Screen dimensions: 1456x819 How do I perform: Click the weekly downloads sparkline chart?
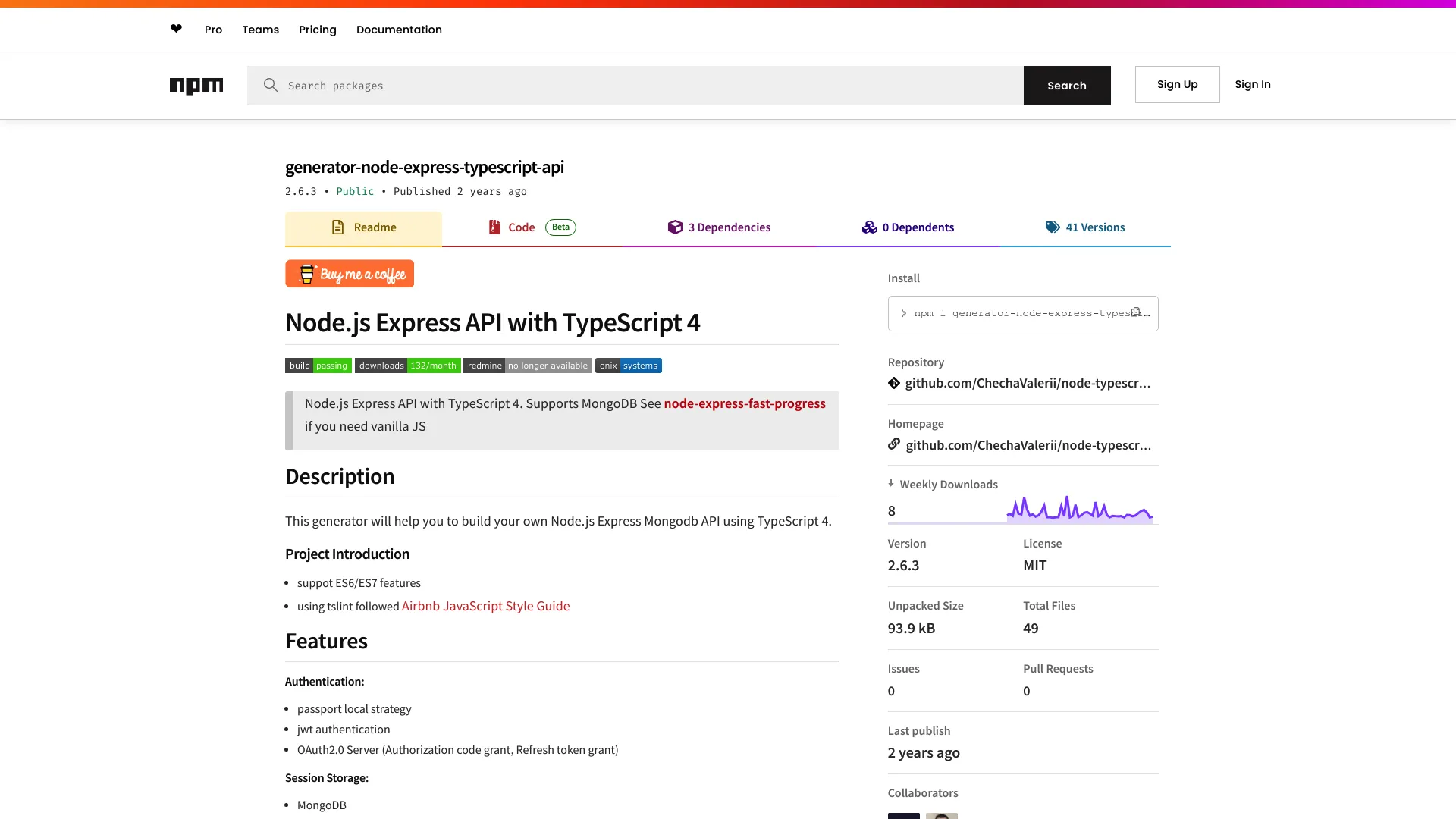(1080, 509)
